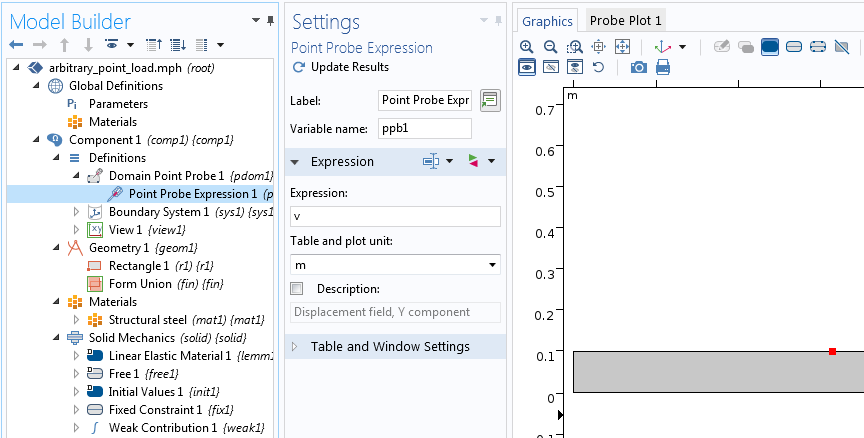Viewport: 864px width, 438px height.
Task: Expand Table and Window Settings section
Action: point(390,346)
